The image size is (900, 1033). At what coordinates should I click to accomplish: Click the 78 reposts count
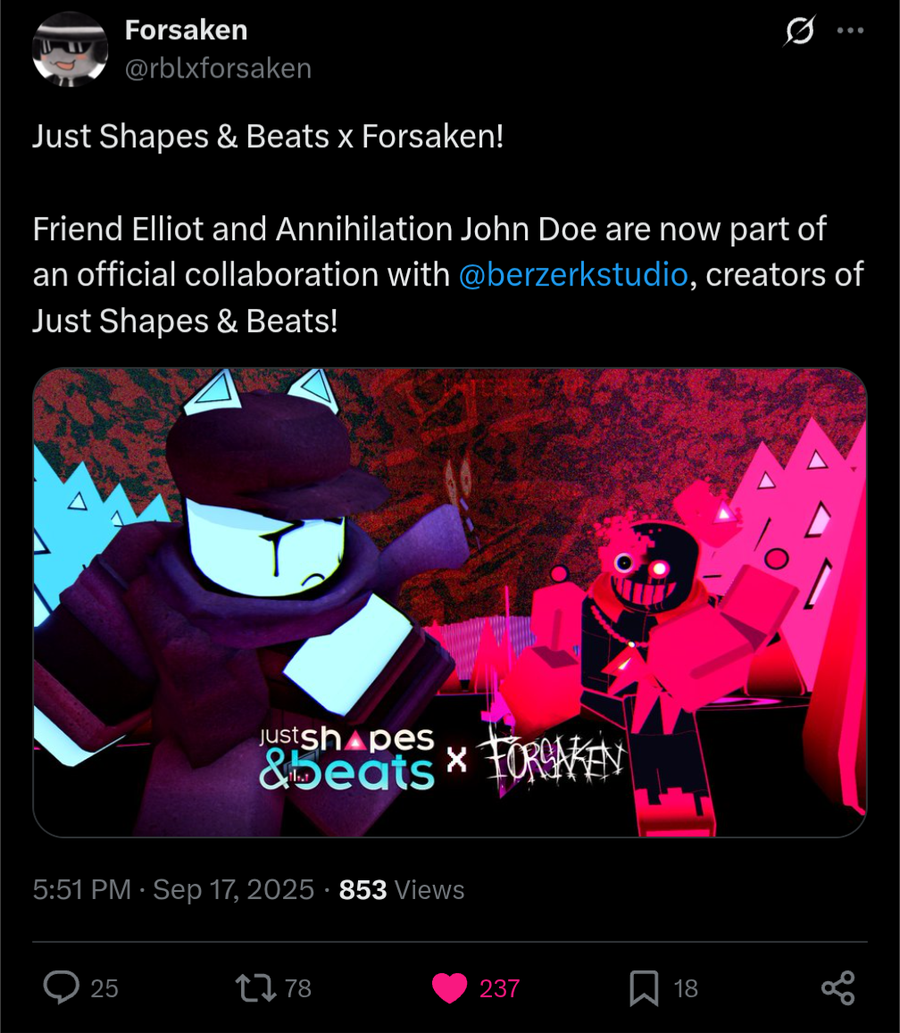(298, 988)
